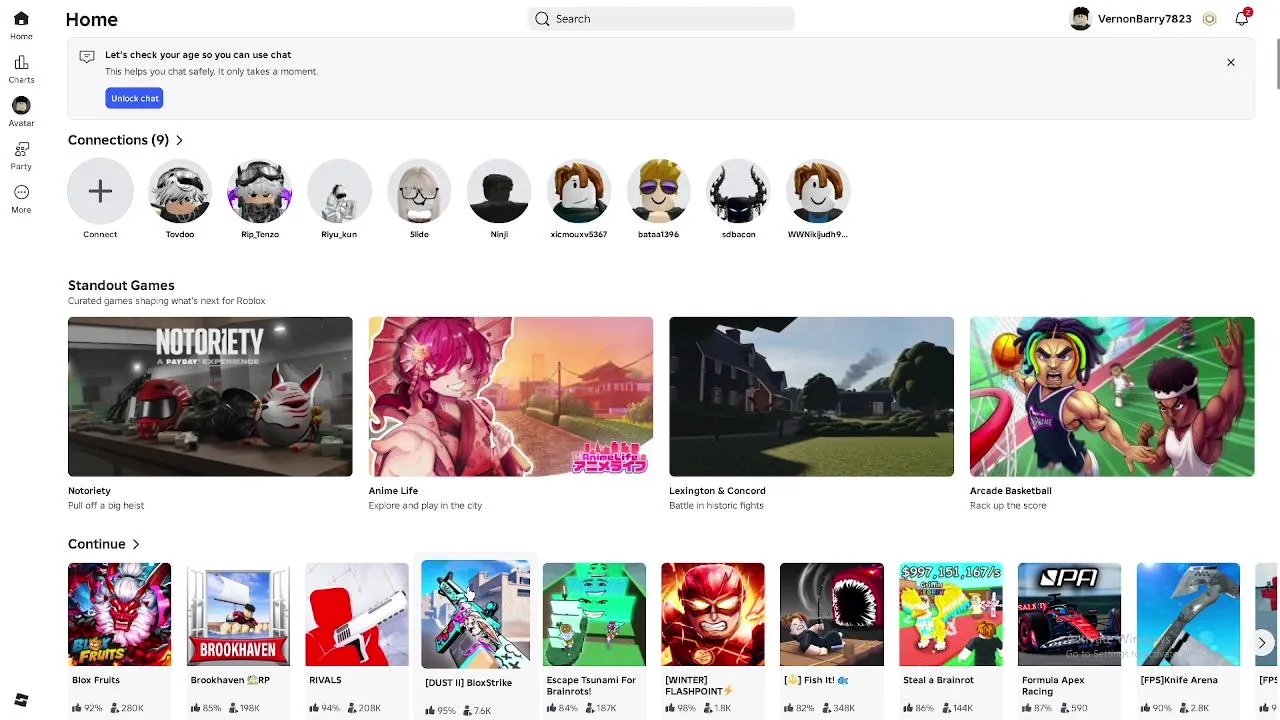Click the Search input field
The width and height of the screenshot is (1280, 720).
[x=661, y=19]
